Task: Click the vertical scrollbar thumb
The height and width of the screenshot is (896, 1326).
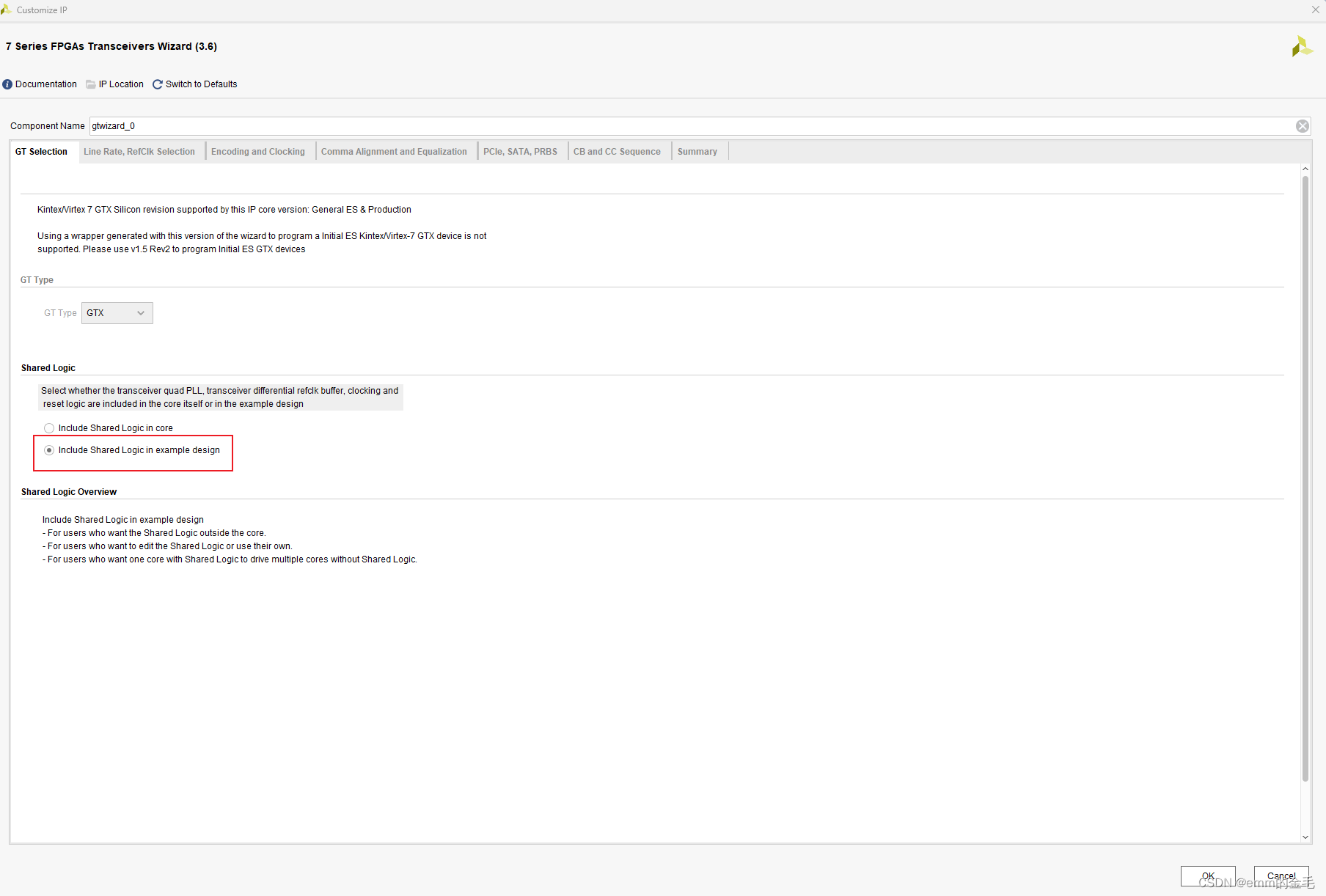Action: coord(1305,479)
